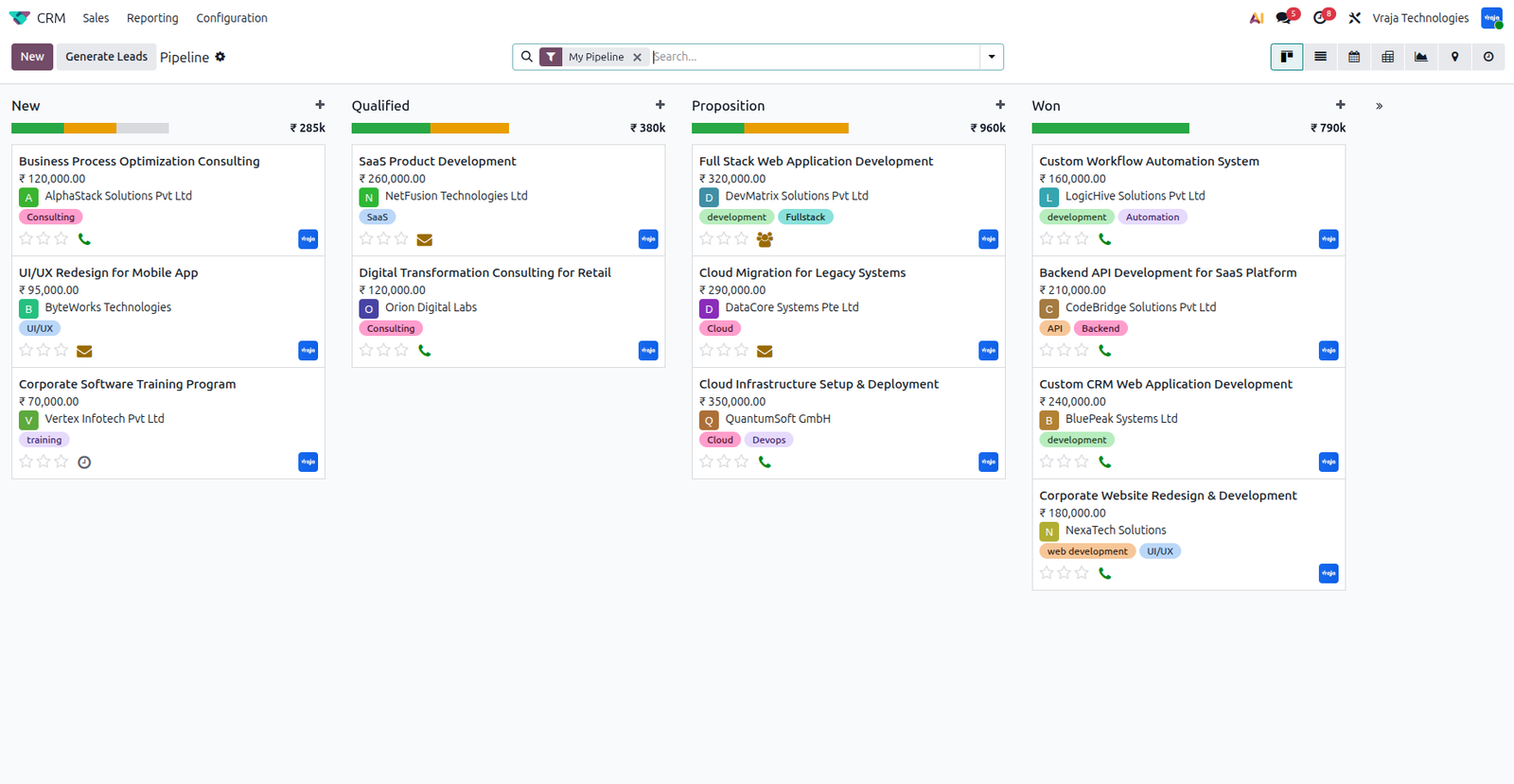
Task: Expand the folded column chevron
Action: pyautogui.click(x=1380, y=106)
